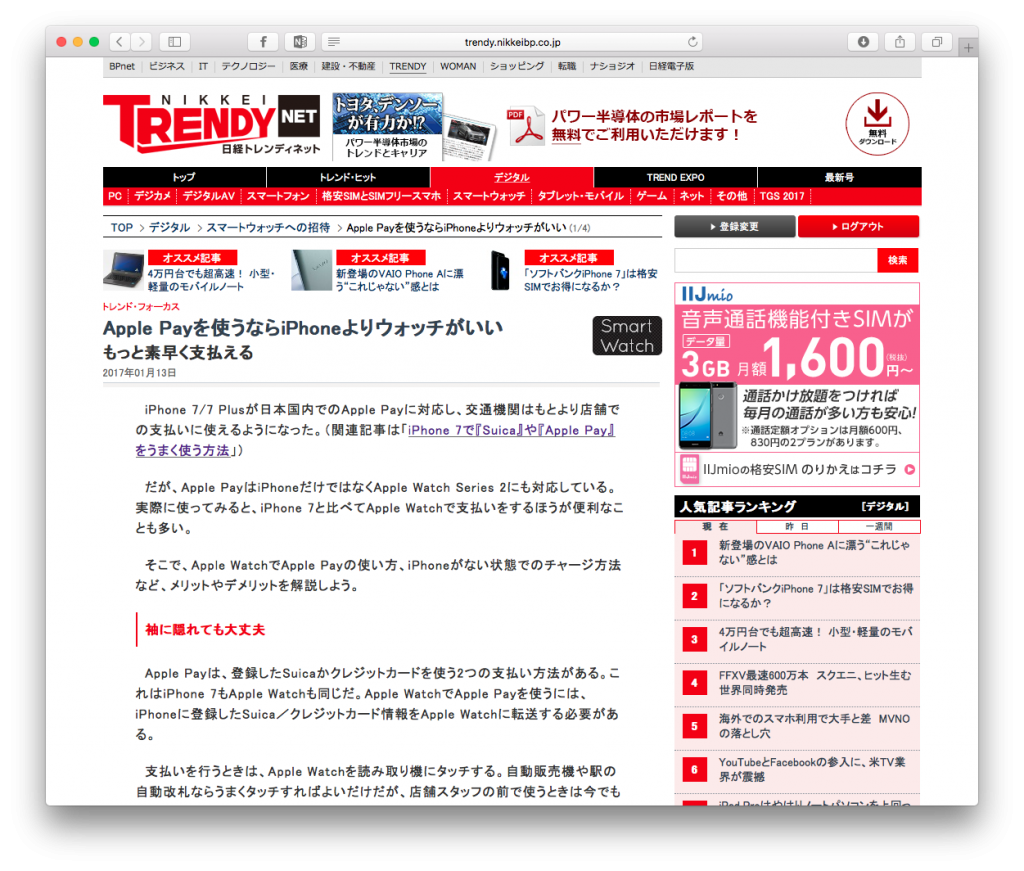Open the タブレット・モバイル subcategory
Image resolution: width=1024 pixels, height=871 pixels.
(x=581, y=196)
